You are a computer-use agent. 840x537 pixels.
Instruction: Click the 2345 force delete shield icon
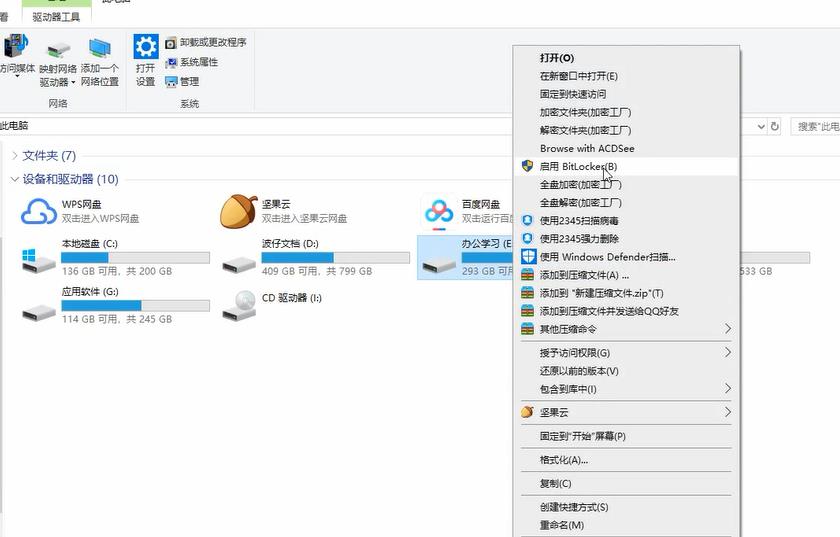(528, 238)
